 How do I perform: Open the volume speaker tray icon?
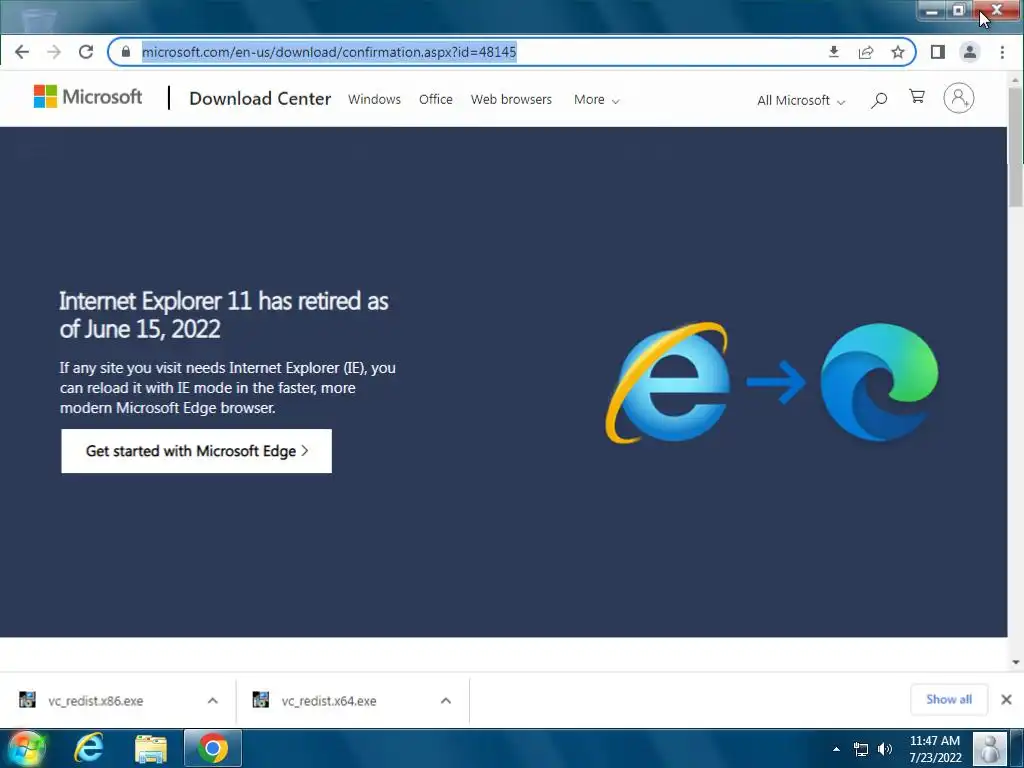click(x=885, y=749)
